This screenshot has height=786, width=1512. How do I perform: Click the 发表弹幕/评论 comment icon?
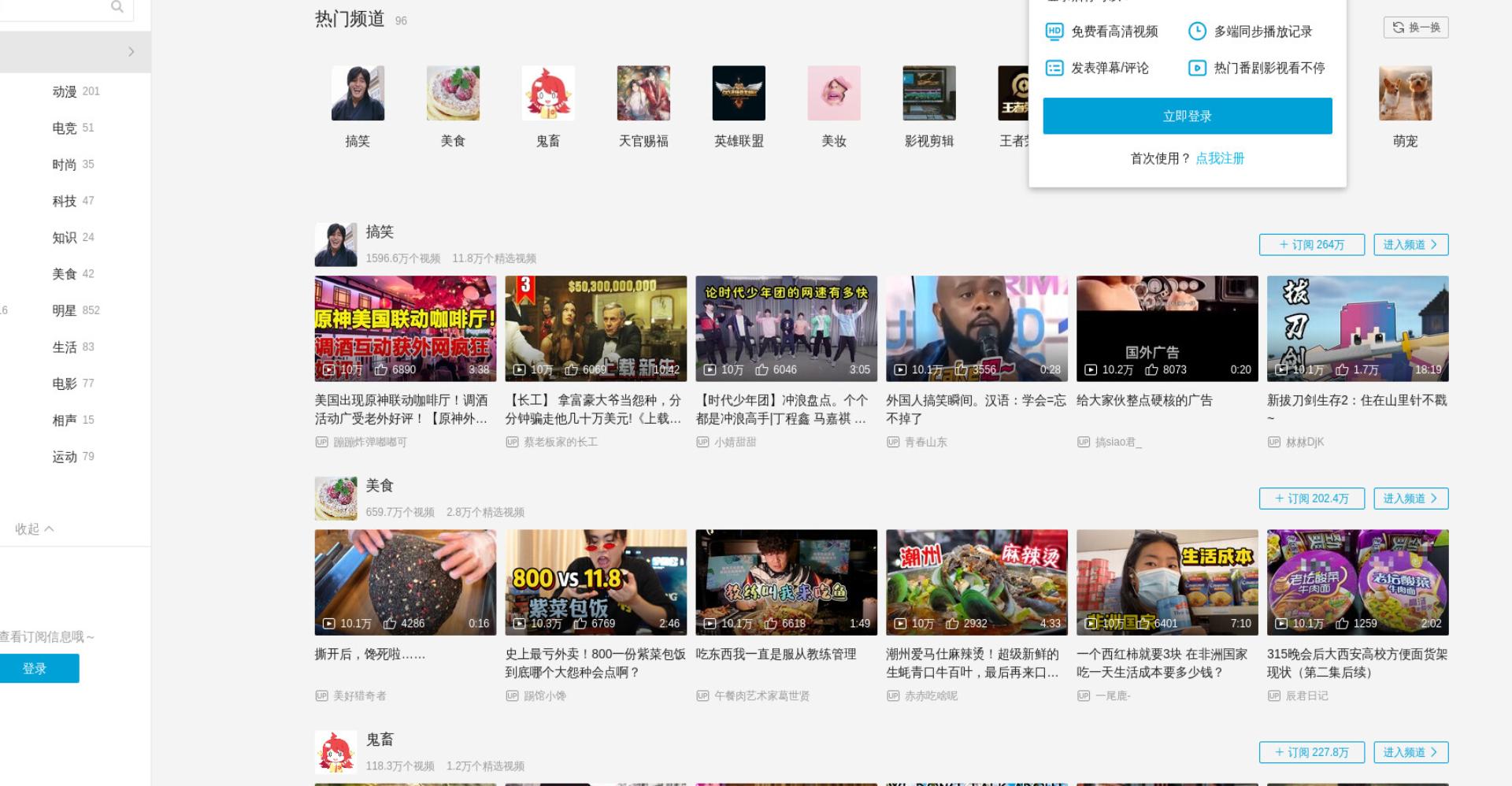pos(1054,68)
